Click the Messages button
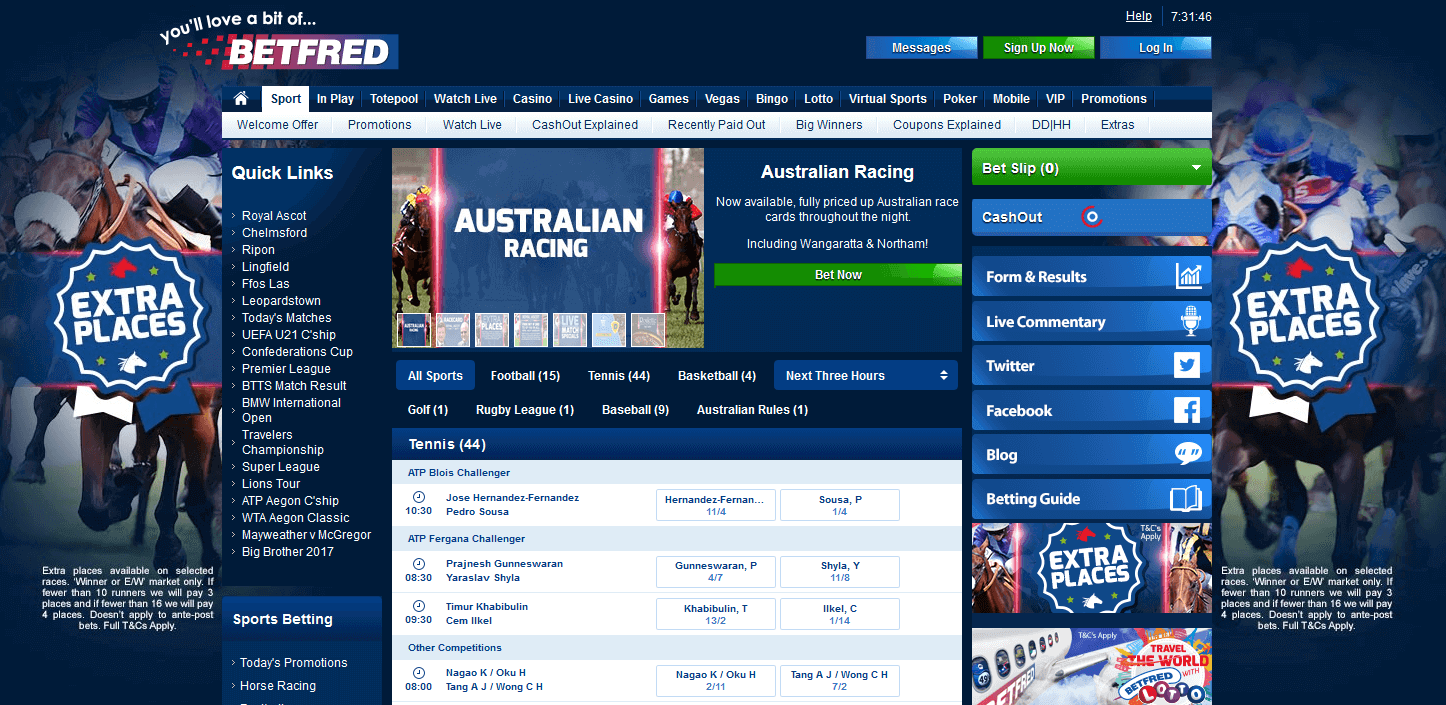The image size is (1446, 705). coord(922,47)
